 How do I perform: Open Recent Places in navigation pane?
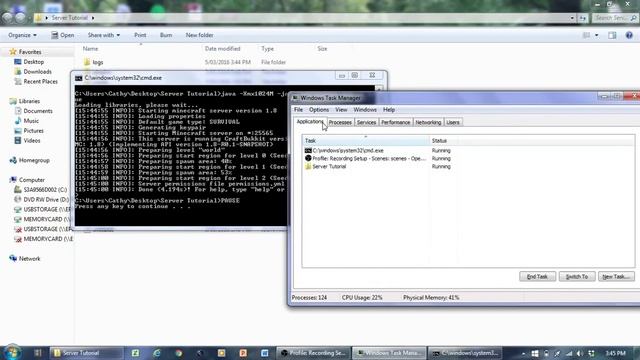coord(40,81)
